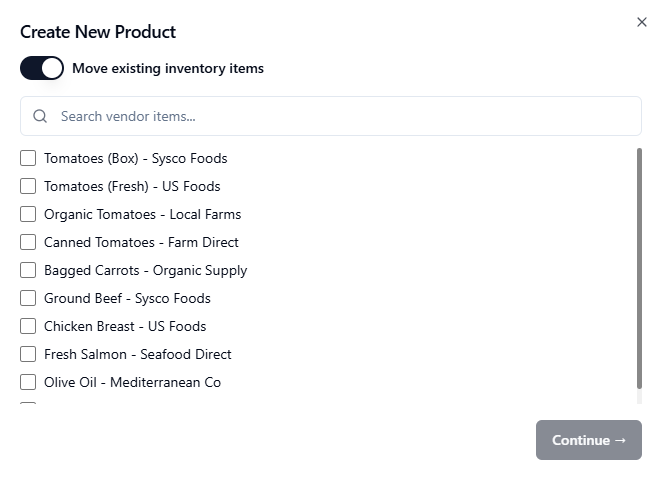Select Olive Oil - Mediterranean Co checkbox
The height and width of the screenshot is (478, 662).
pos(28,382)
